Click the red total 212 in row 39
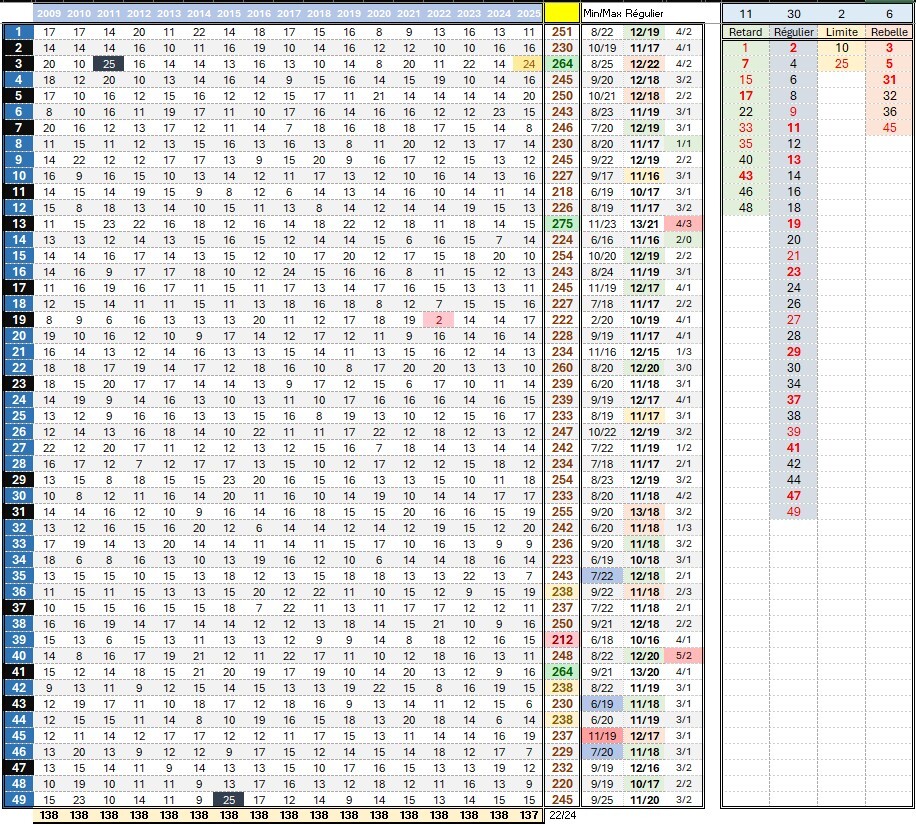Screen dimensions: 916x826 pos(563,640)
